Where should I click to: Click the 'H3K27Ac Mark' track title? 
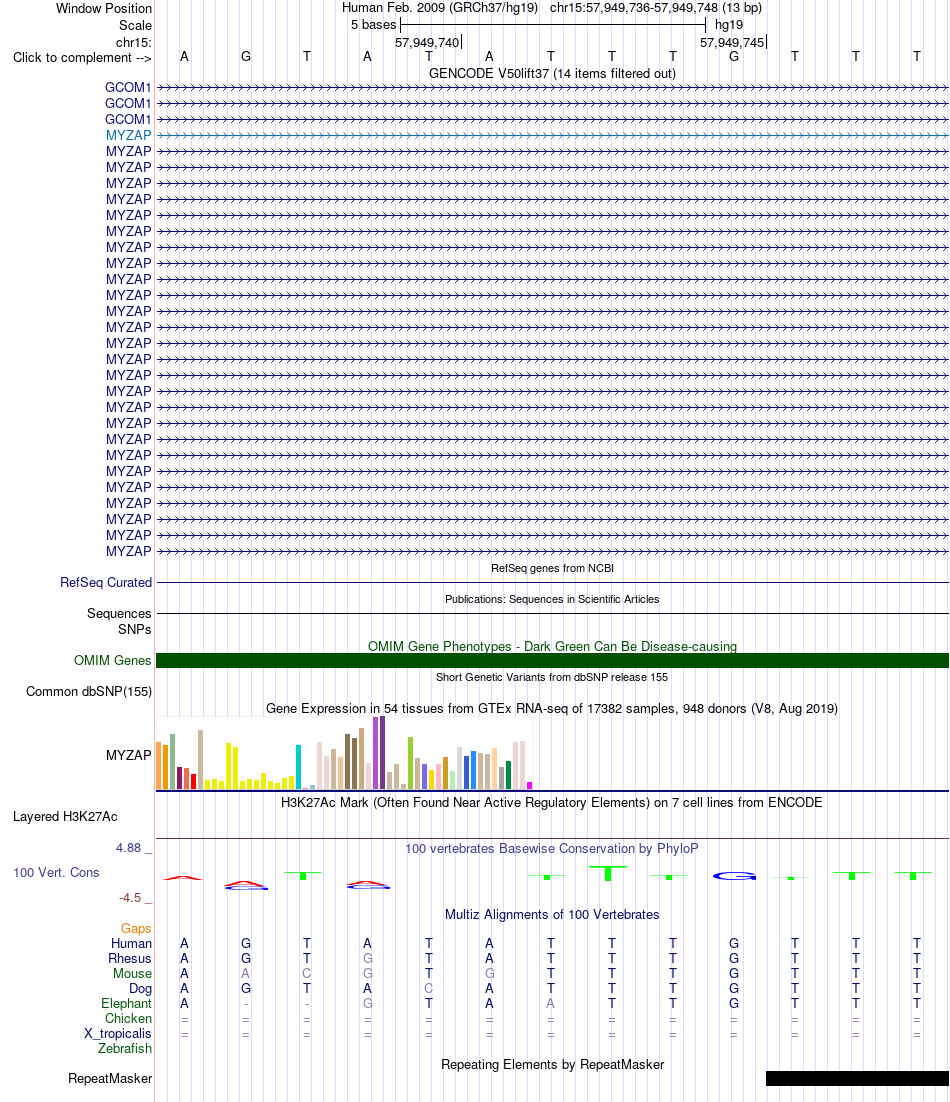tap(552, 803)
